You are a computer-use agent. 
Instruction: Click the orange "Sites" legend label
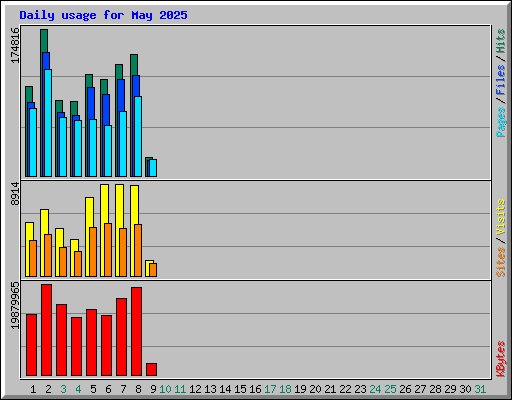[x=501, y=262]
